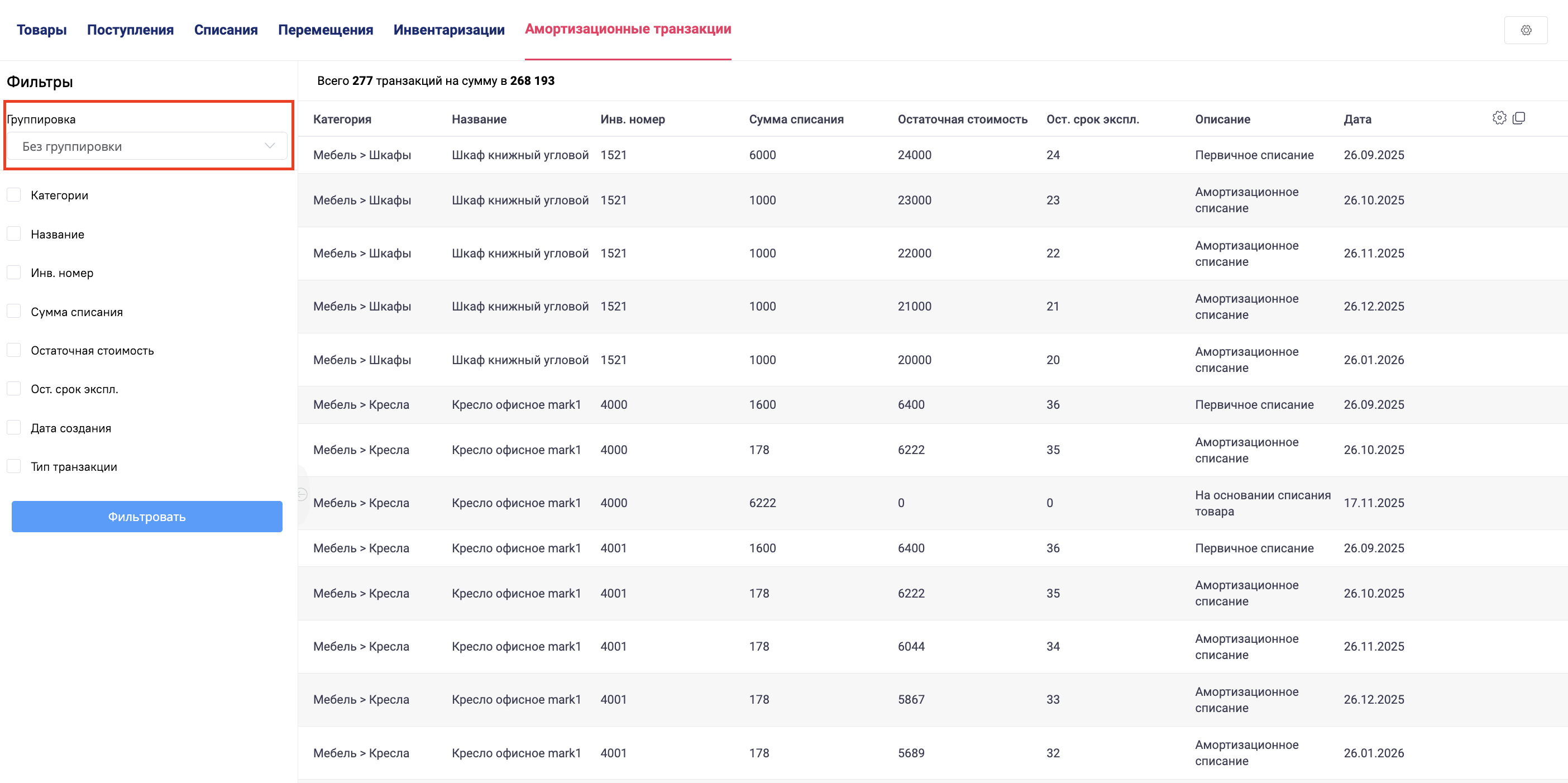Click the Сумма списания column header
Image resolution: width=1568 pixels, height=783 pixels.
tap(796, 120)
